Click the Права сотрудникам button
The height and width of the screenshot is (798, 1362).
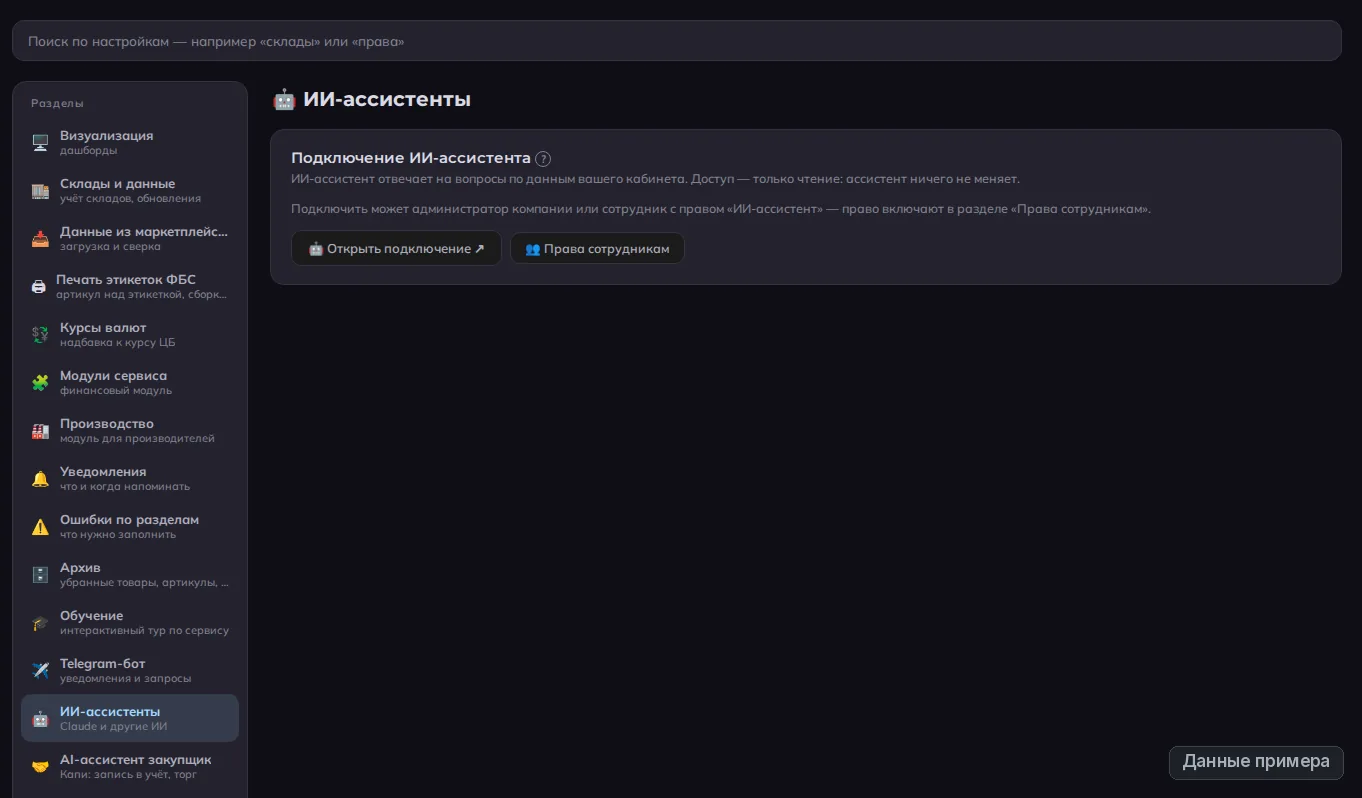(x=597, y=249)
